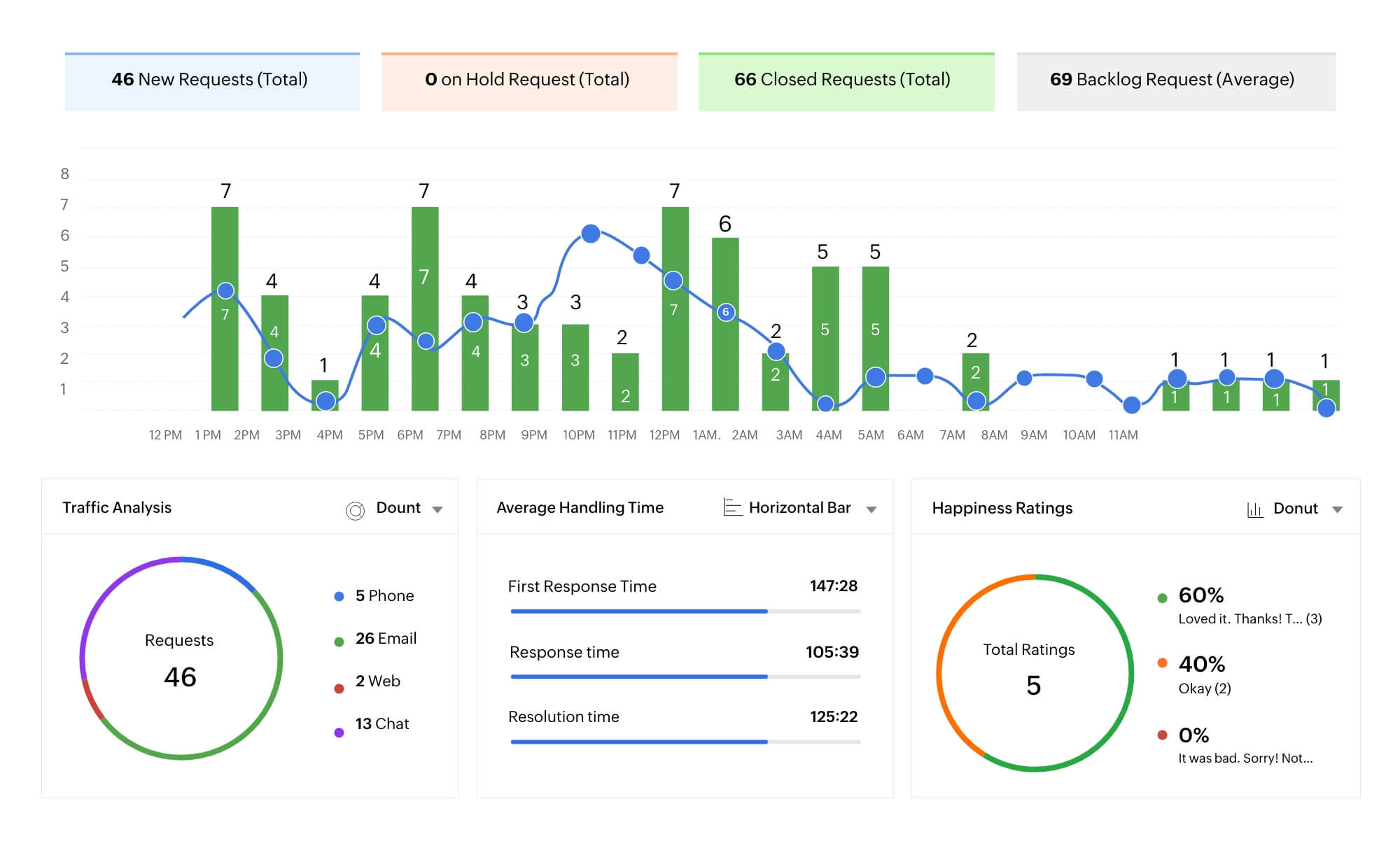Click the orange 40% Okay legend dot
The width and height of the screenshot is (1400, 848).
click(x=1162, y=663)
